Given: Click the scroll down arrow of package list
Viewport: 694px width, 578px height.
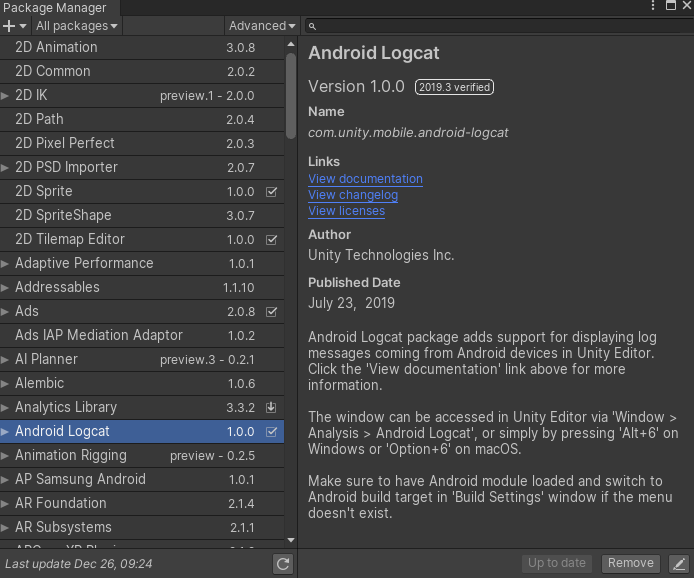Looking at the screenshot, I should [x=291, y=540].
